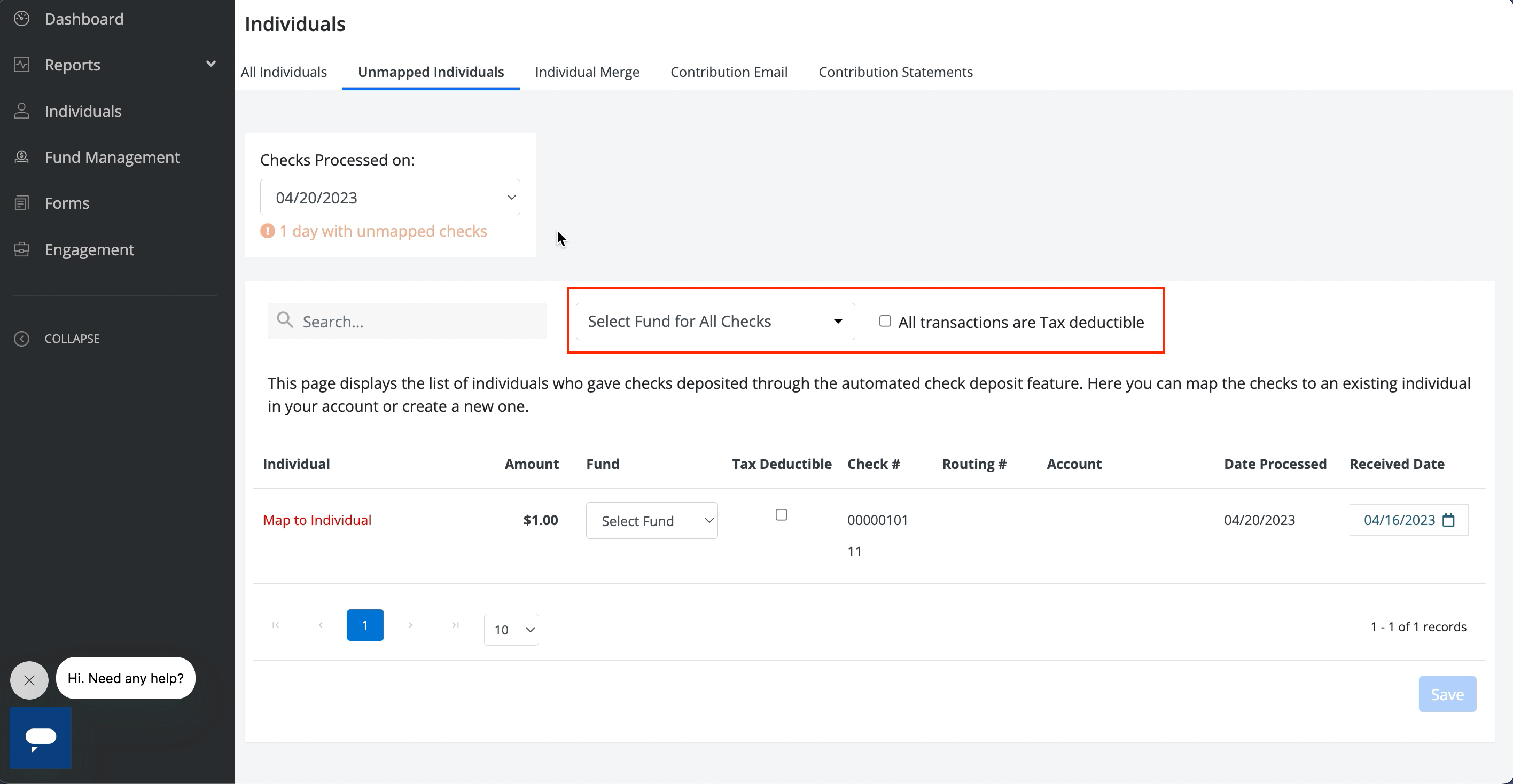Toggle the Tax Deductible checkbox in row

click(x=781, y=515)
